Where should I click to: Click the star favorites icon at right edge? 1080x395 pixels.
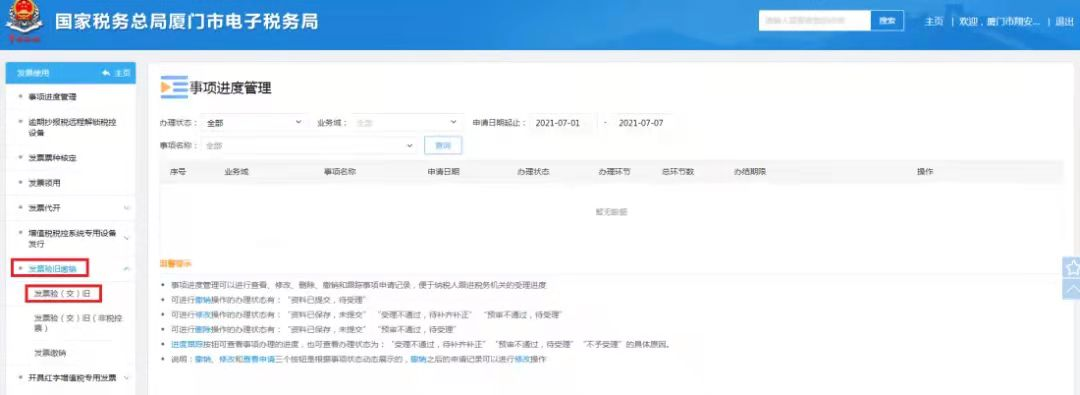pyautogui.click(x=1072, y=267)
